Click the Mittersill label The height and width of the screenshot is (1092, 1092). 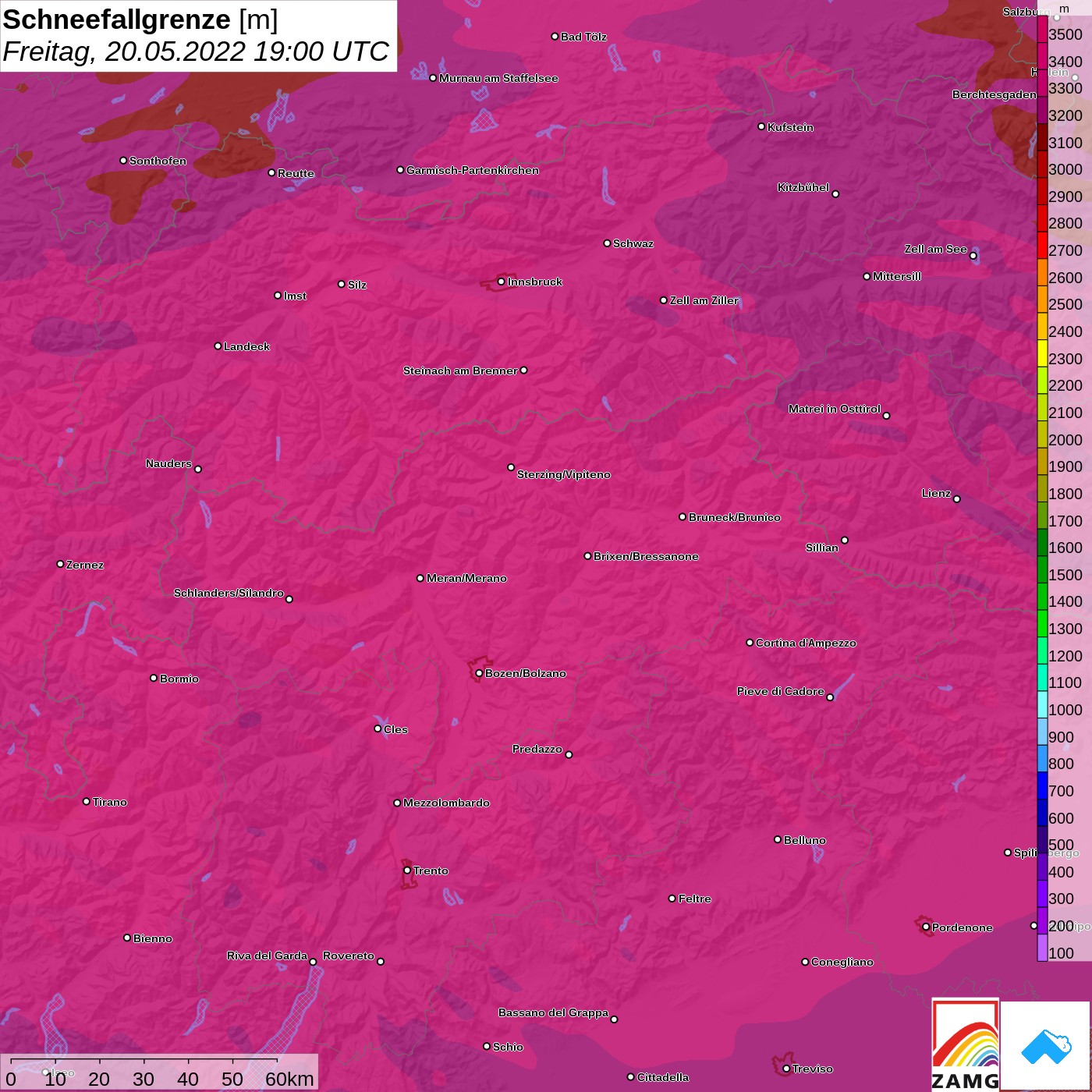pyautogui.click(x=896, y=276)
